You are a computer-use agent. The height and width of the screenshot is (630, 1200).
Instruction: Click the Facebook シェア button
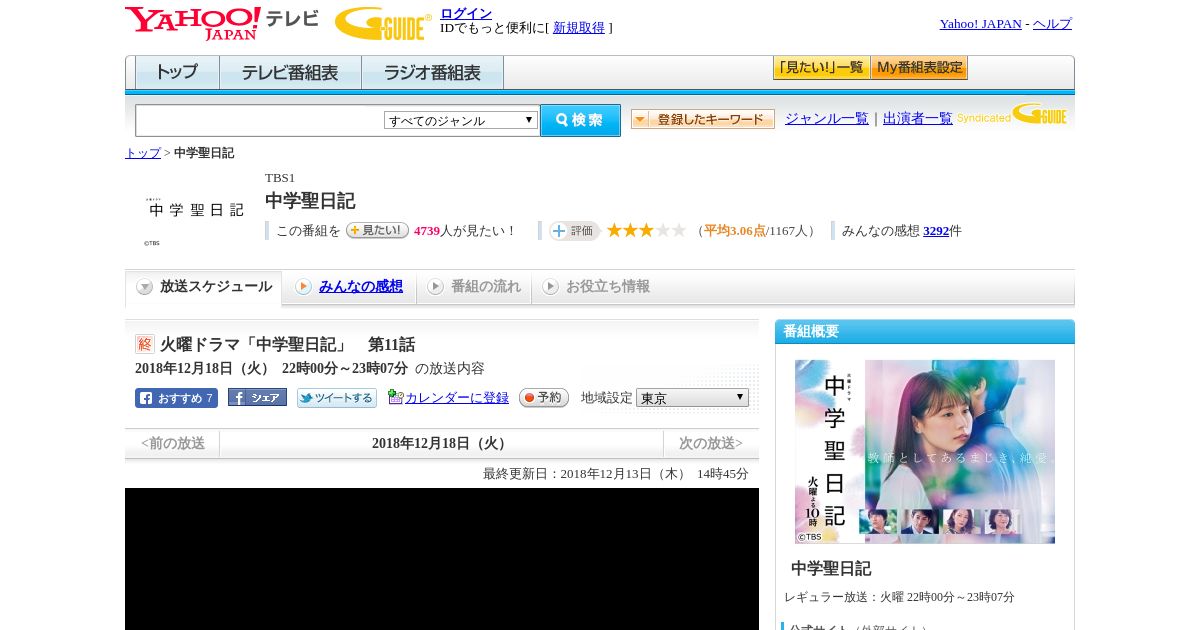(x=257, y=397)
